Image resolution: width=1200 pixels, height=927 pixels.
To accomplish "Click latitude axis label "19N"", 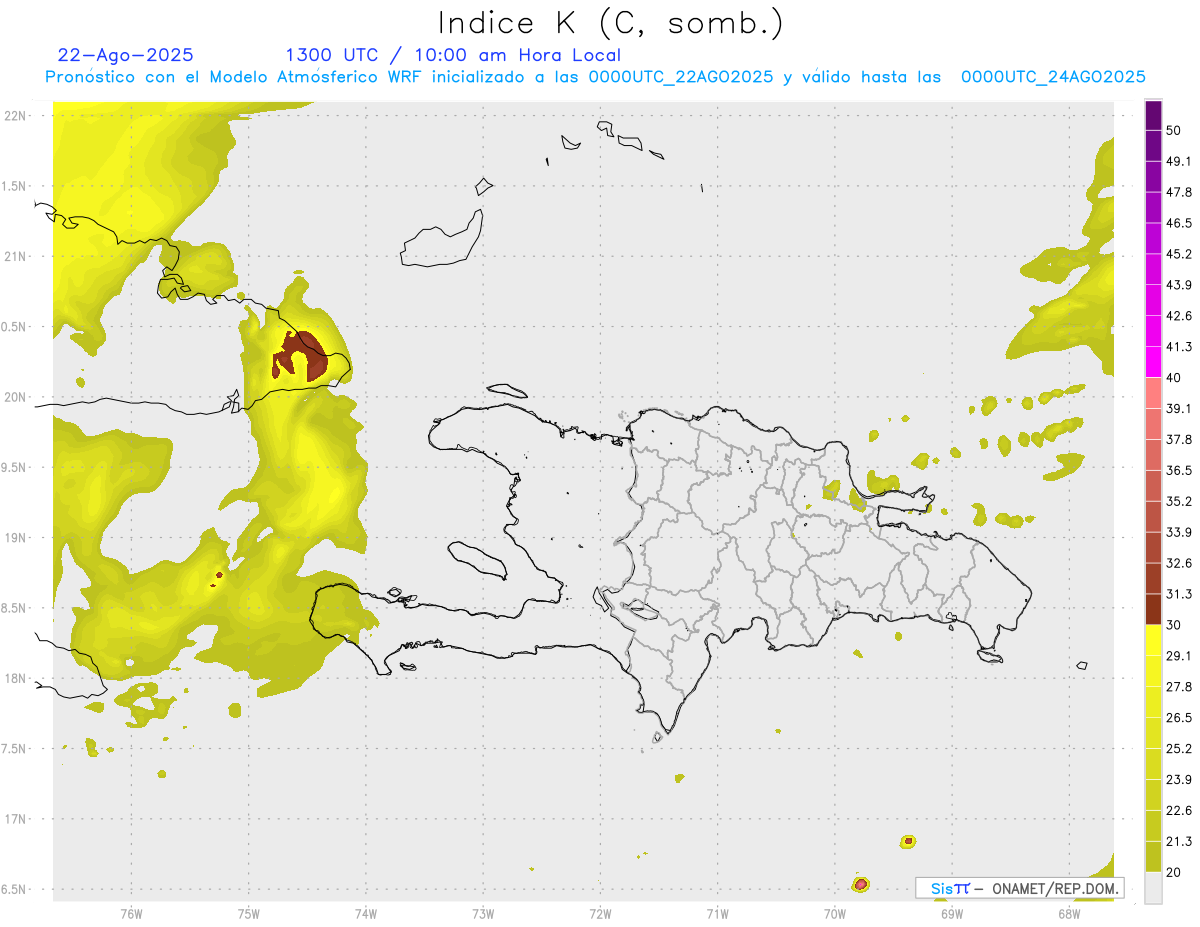I will 15,538.
